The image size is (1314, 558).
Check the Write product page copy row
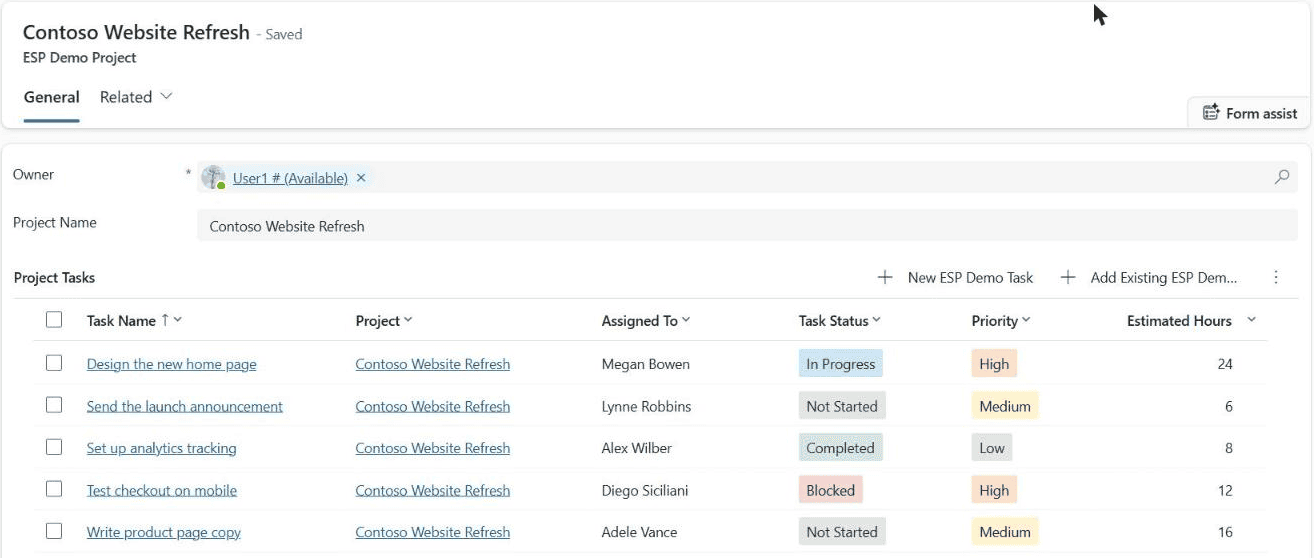click(54, 531)
